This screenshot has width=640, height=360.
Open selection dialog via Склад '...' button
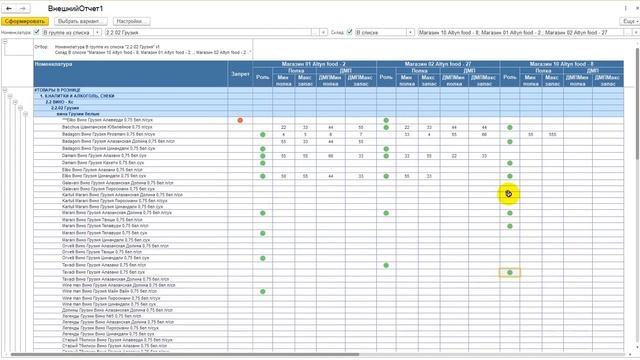(x=628, y=32)
